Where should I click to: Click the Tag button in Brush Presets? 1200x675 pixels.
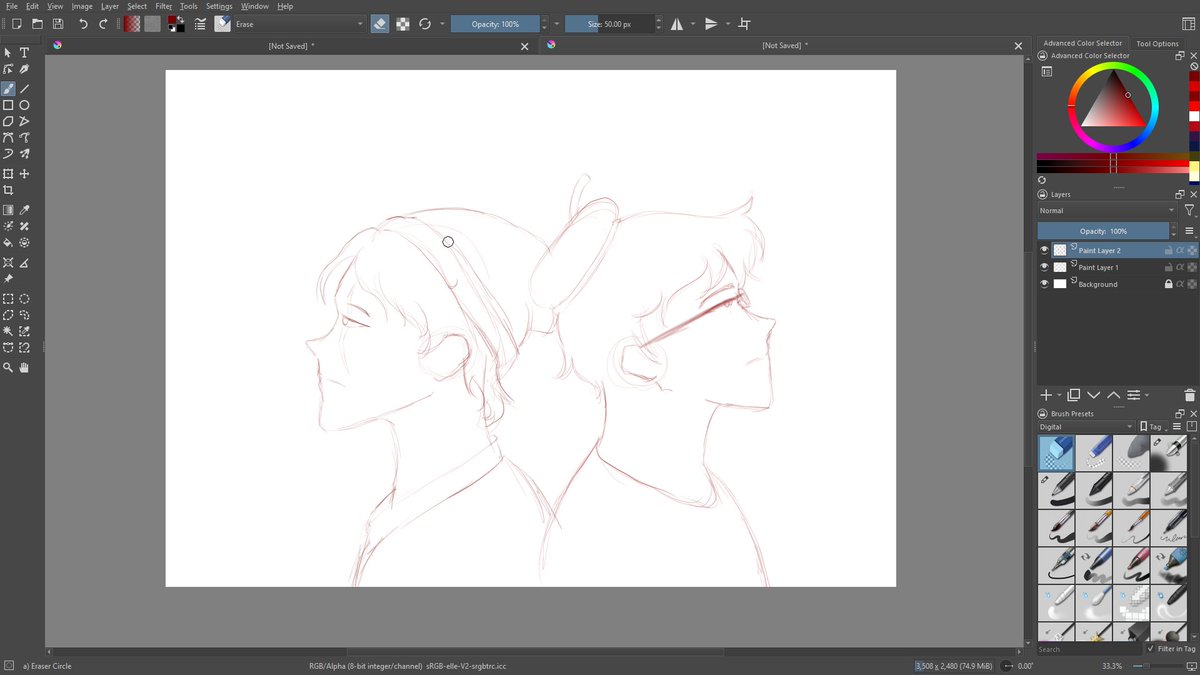pyautogui.click(x=1154, y=427)
